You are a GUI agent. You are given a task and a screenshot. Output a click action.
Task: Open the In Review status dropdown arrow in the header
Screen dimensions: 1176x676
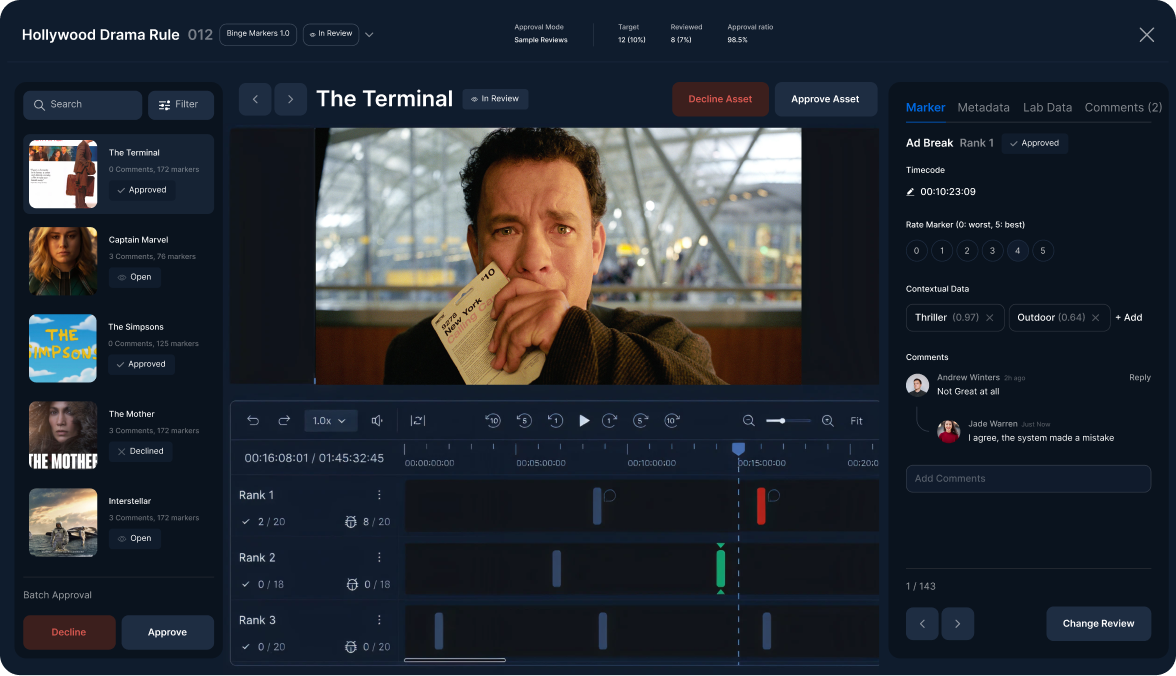pyautogui.click(x=369, y=35)
